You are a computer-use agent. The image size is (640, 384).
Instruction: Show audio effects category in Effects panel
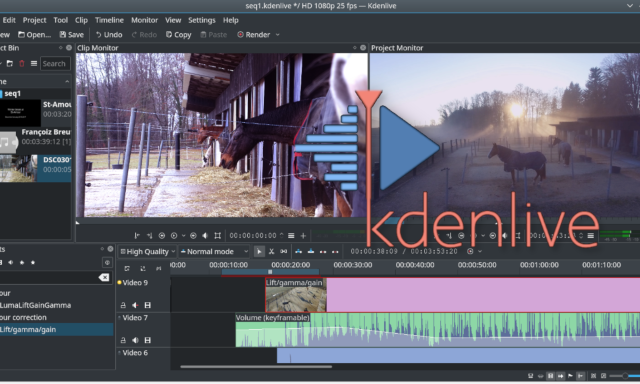pyautogui.click(x=11, y=262)
